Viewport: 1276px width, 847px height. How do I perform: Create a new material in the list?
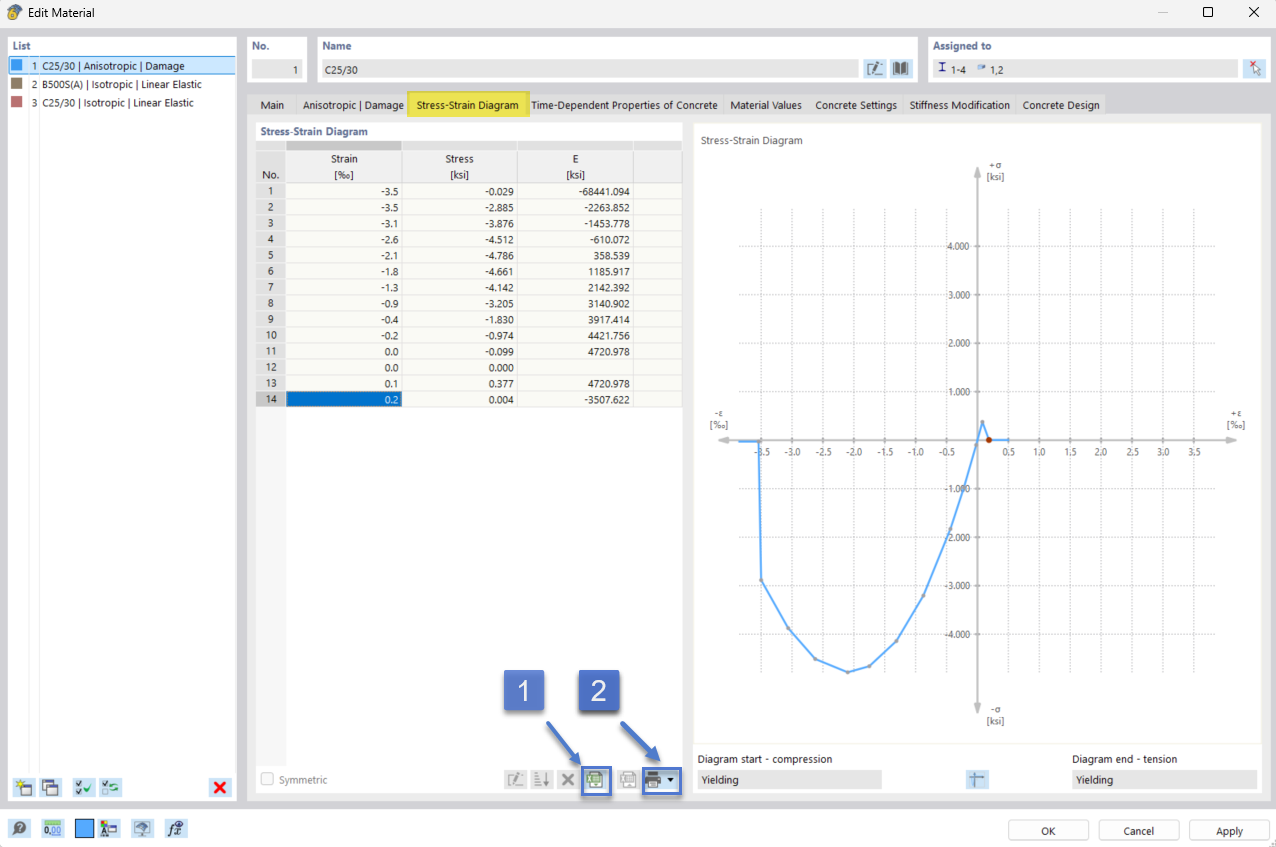click(23, 788)
